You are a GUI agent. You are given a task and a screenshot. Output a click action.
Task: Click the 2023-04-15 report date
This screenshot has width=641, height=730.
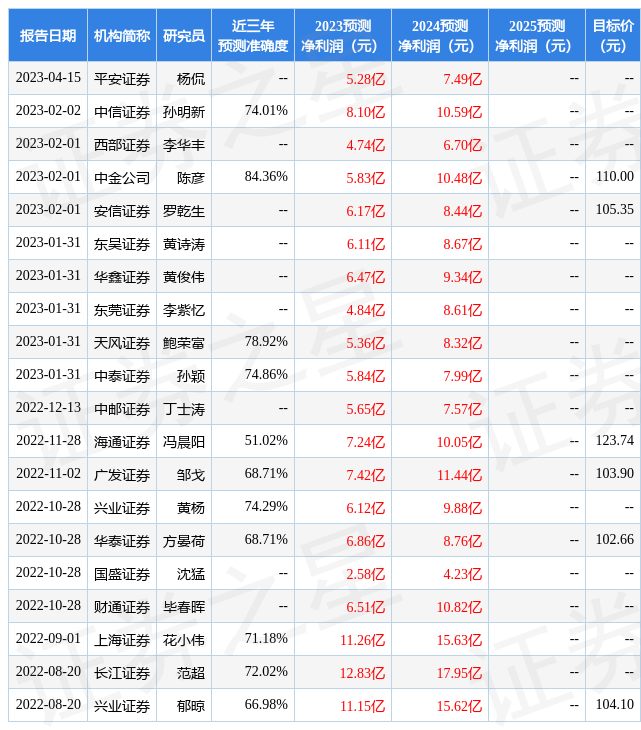(x=48, y=77)
